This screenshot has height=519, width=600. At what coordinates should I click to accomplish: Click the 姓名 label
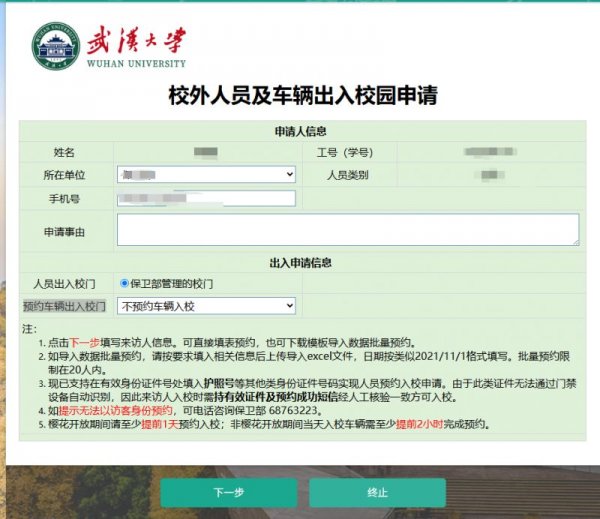(64, 152)
